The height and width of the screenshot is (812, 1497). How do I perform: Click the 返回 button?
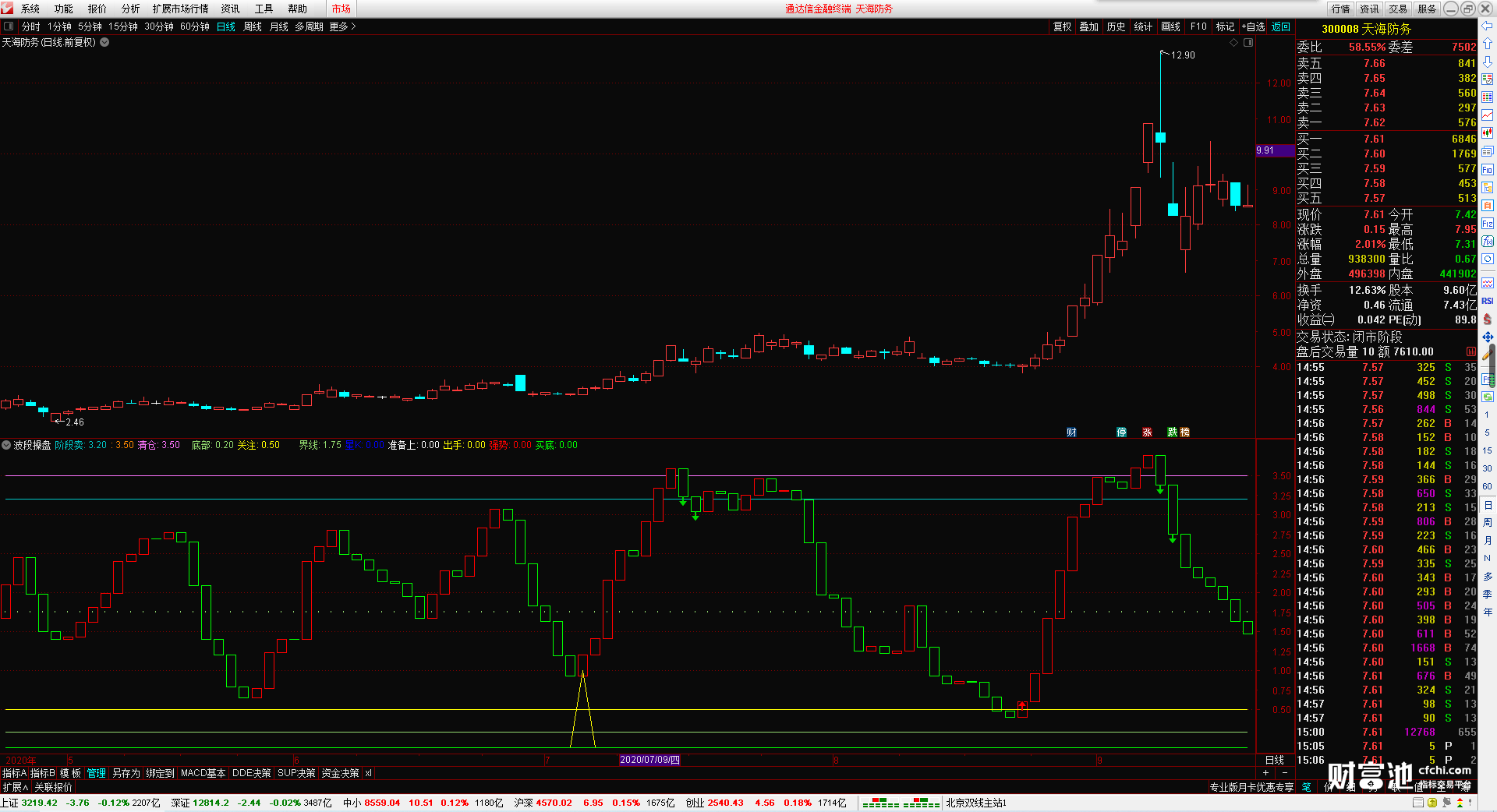1281,26
